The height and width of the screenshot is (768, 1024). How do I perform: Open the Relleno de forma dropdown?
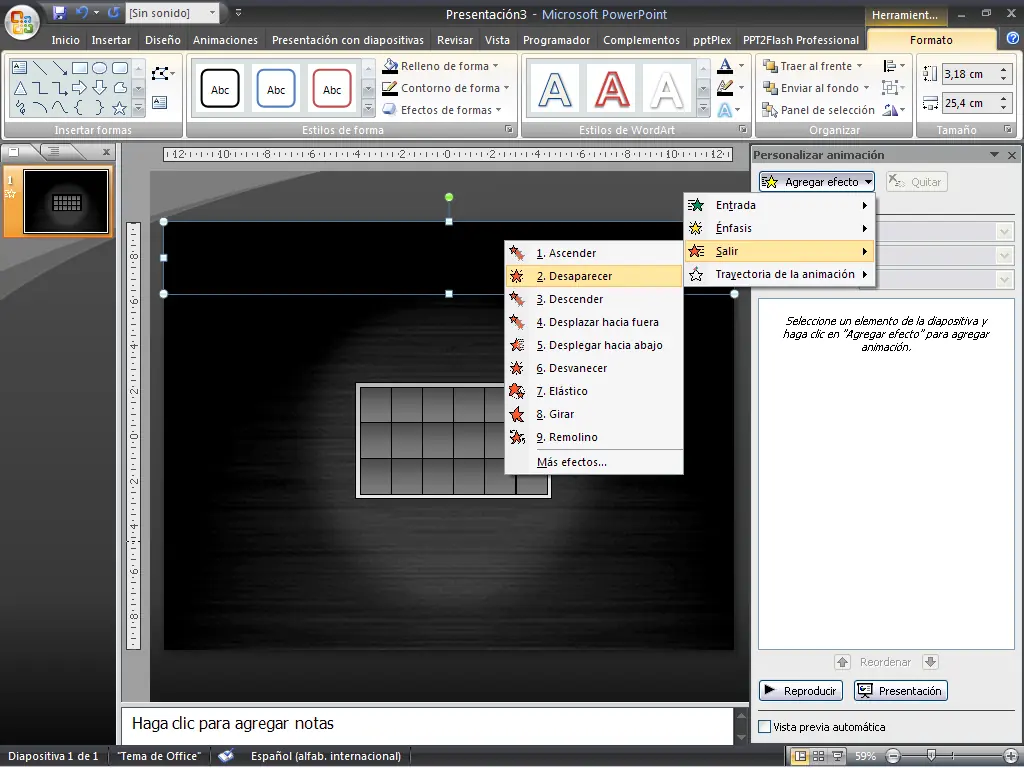click(x=441, y=66)
